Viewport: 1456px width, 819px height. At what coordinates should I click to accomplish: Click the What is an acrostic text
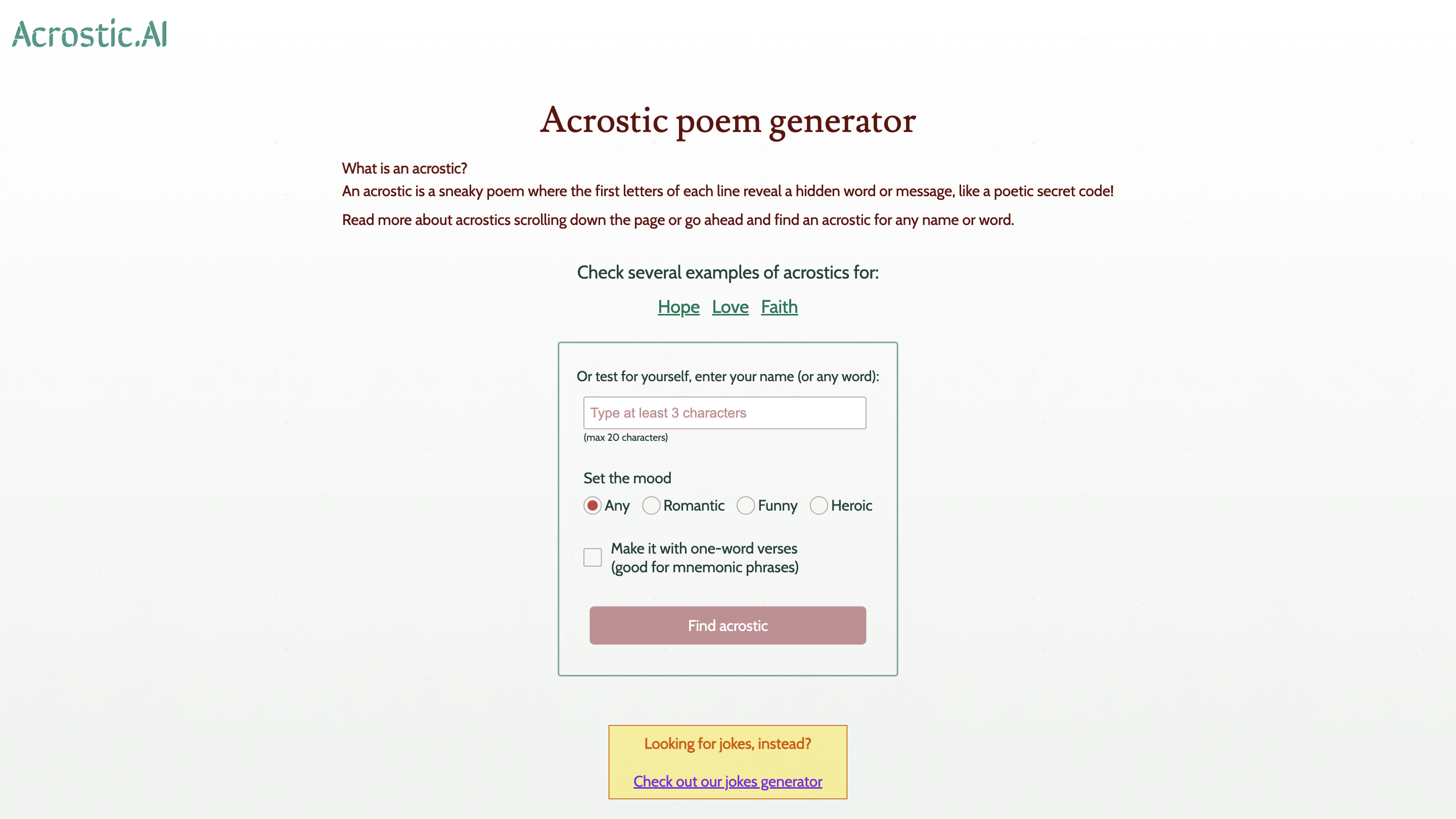pyautogui.click(x=404, y=168)
